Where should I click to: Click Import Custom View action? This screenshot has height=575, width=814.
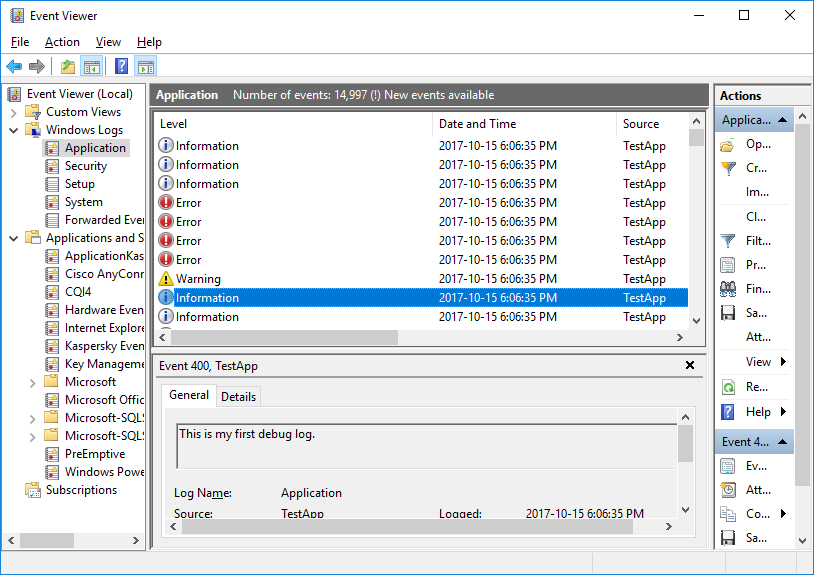pyautogui.click(x=757, y=193)
